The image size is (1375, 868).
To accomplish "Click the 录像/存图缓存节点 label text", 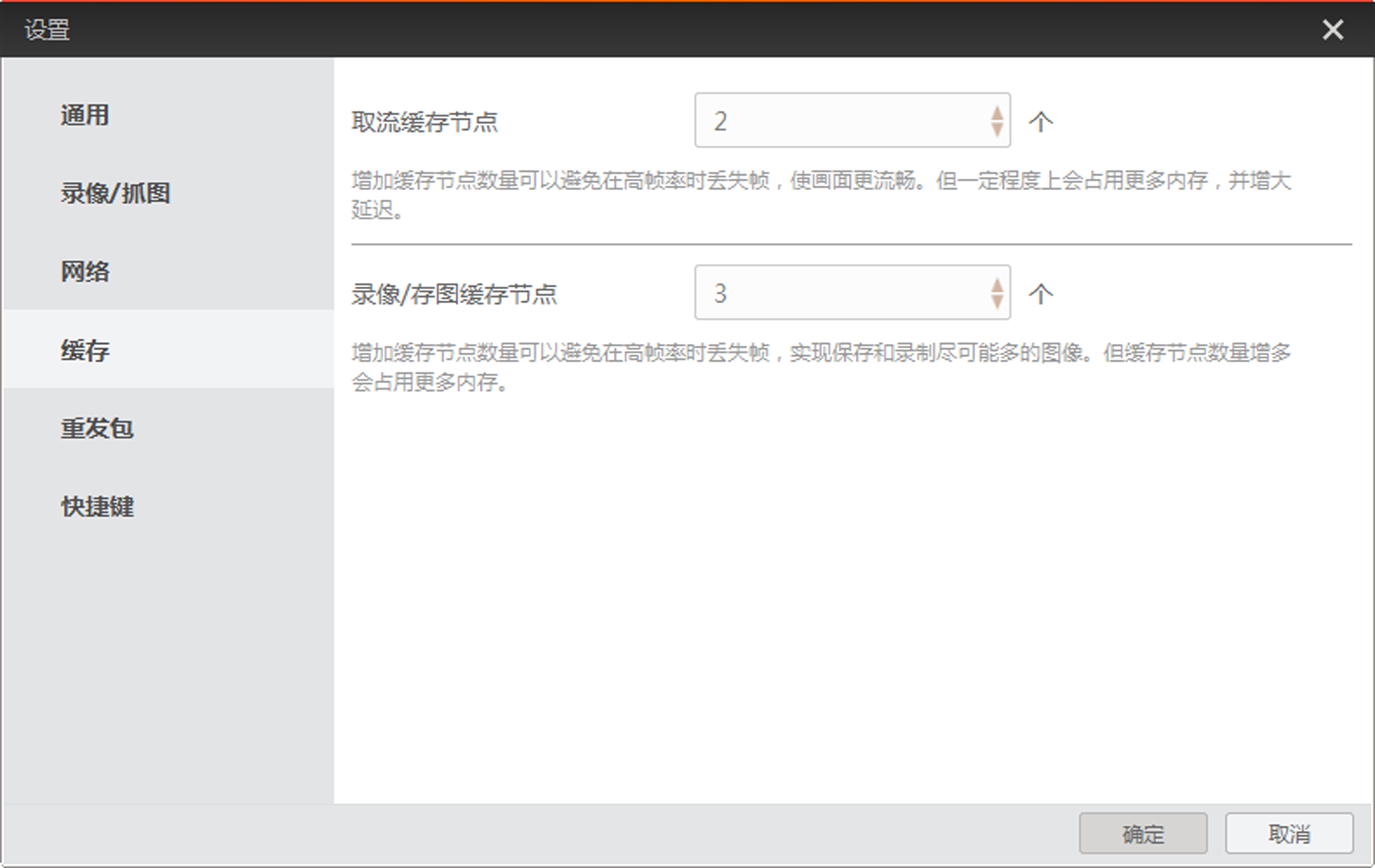I will 454,294.
